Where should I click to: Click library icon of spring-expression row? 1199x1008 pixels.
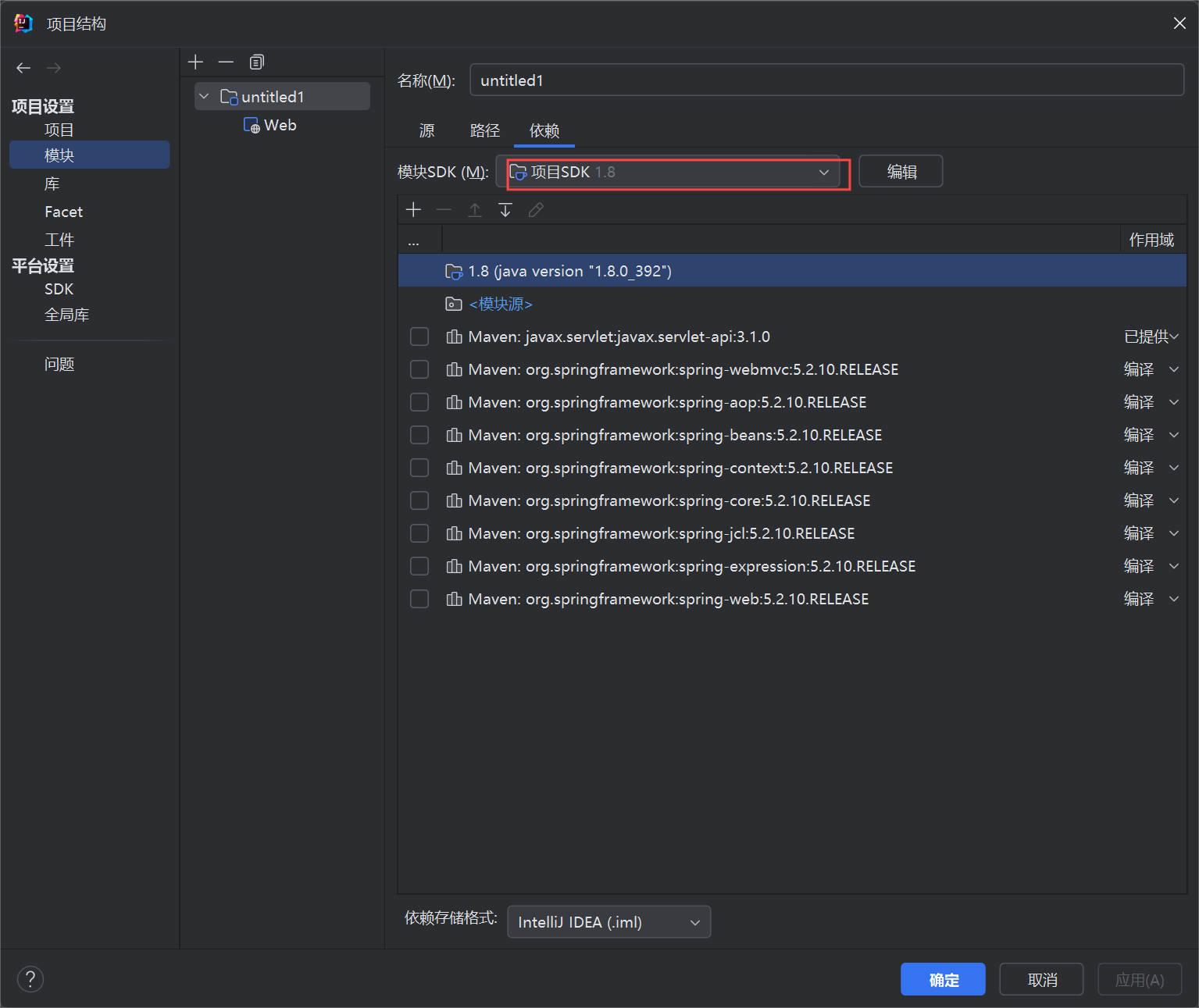point(454,566)
